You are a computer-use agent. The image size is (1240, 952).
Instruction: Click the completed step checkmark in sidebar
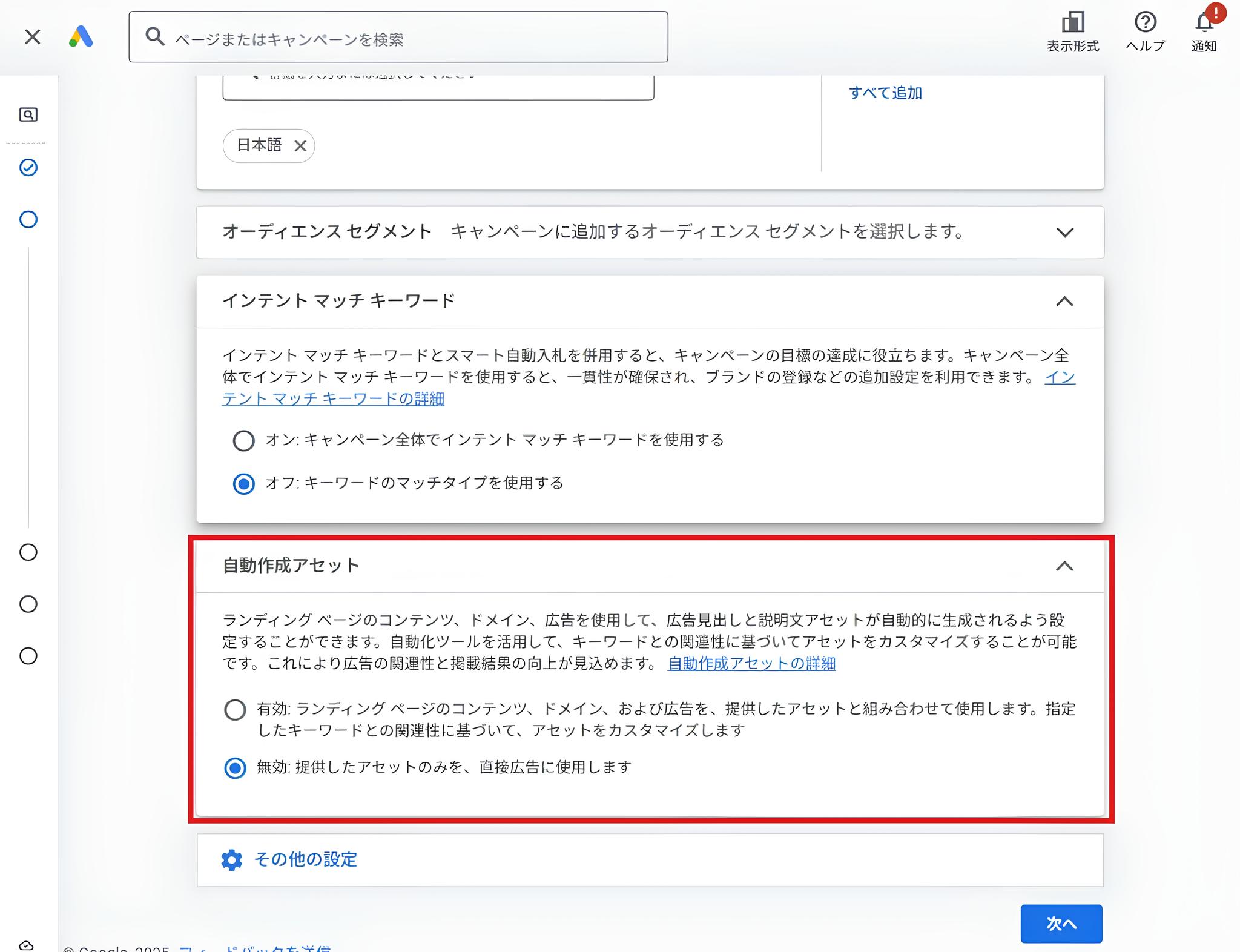point(28,168)
